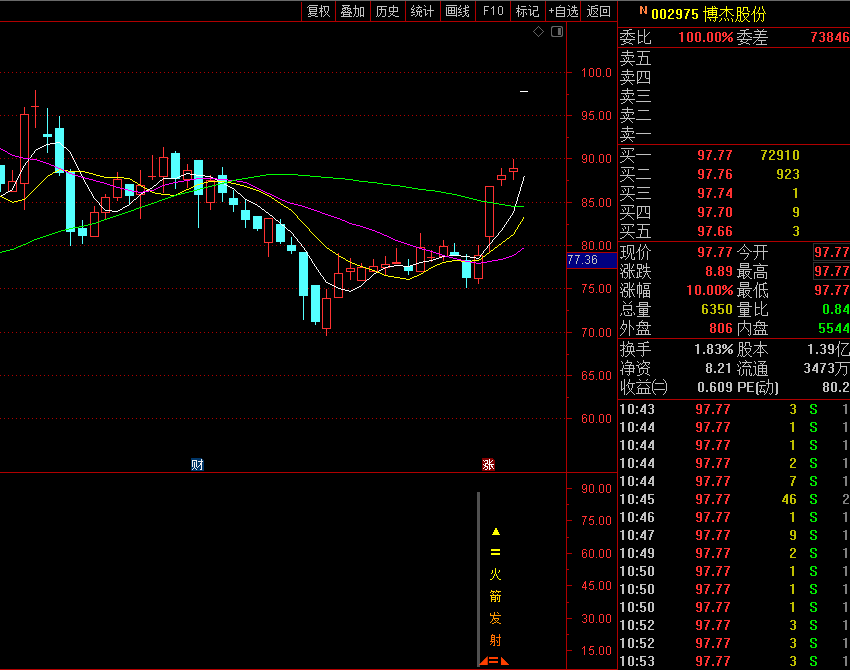Activate the 画线 drawing tool
The height and width of the screenshot is (670, 850).
[x=457, y=11]
